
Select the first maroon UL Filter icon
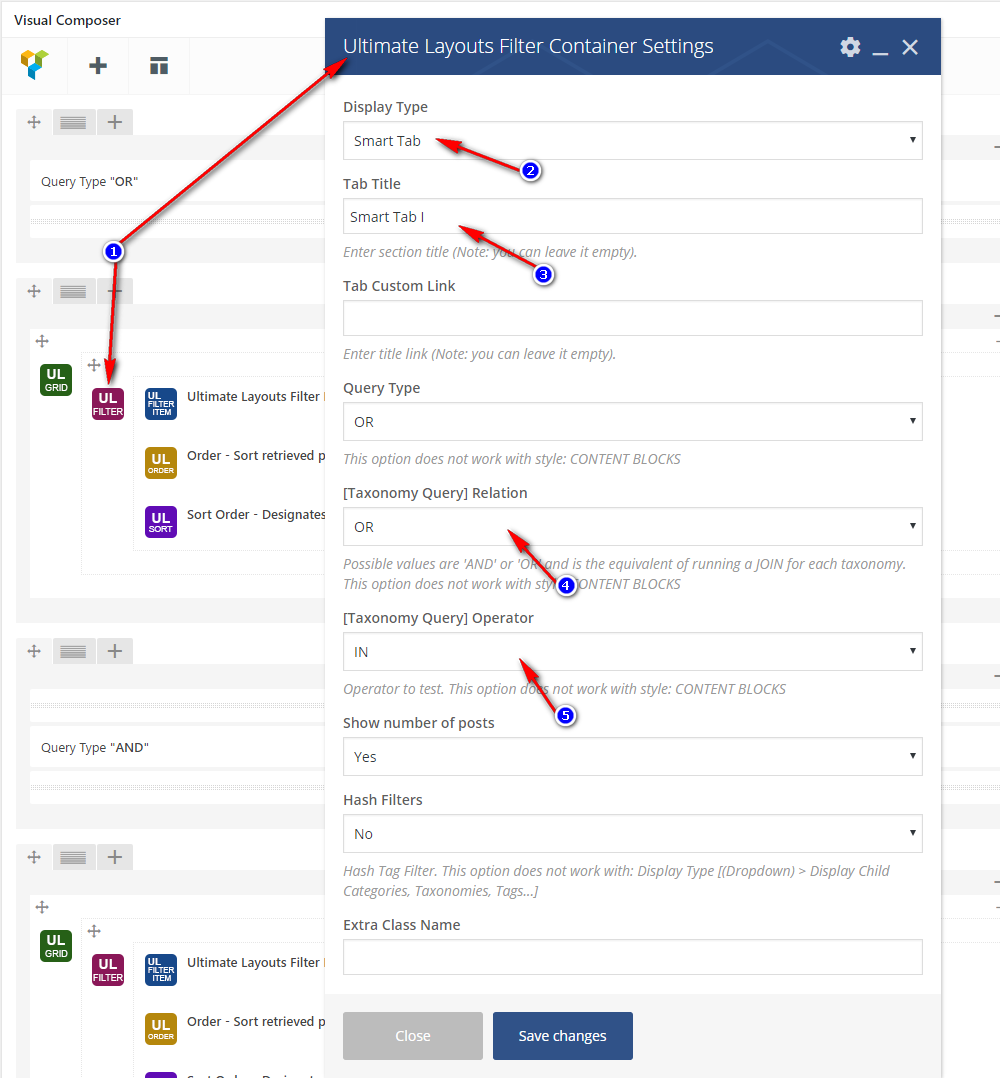pyautogui.click(x=108, y=403)
